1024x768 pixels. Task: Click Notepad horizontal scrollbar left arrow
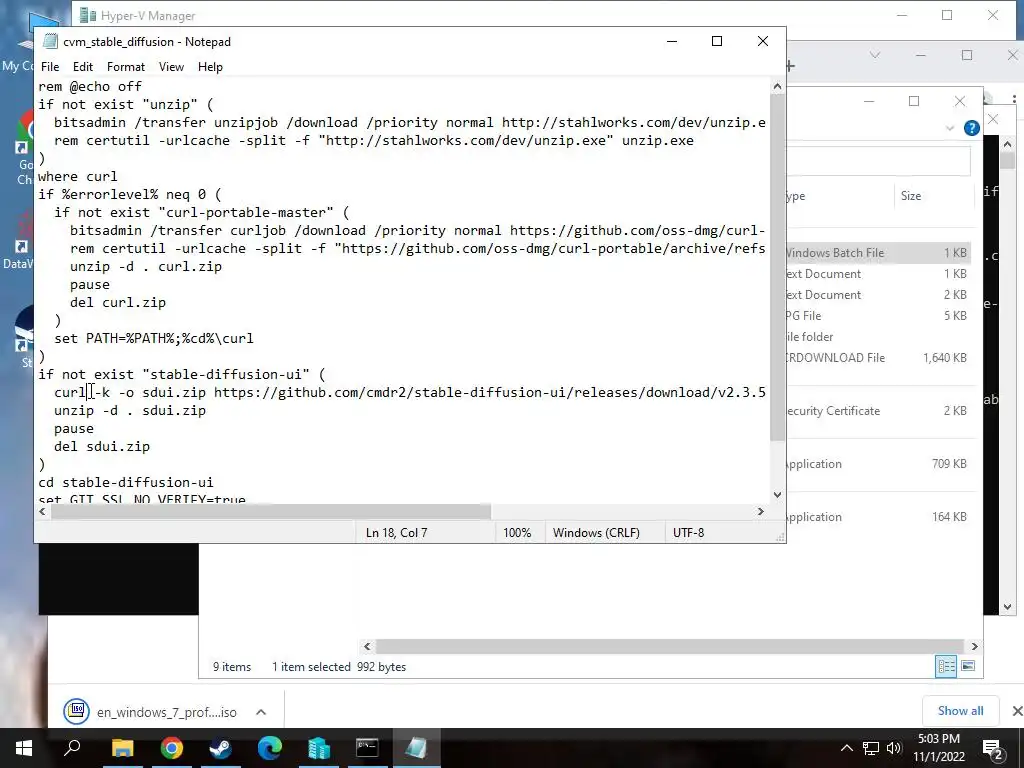click(42, 511)
